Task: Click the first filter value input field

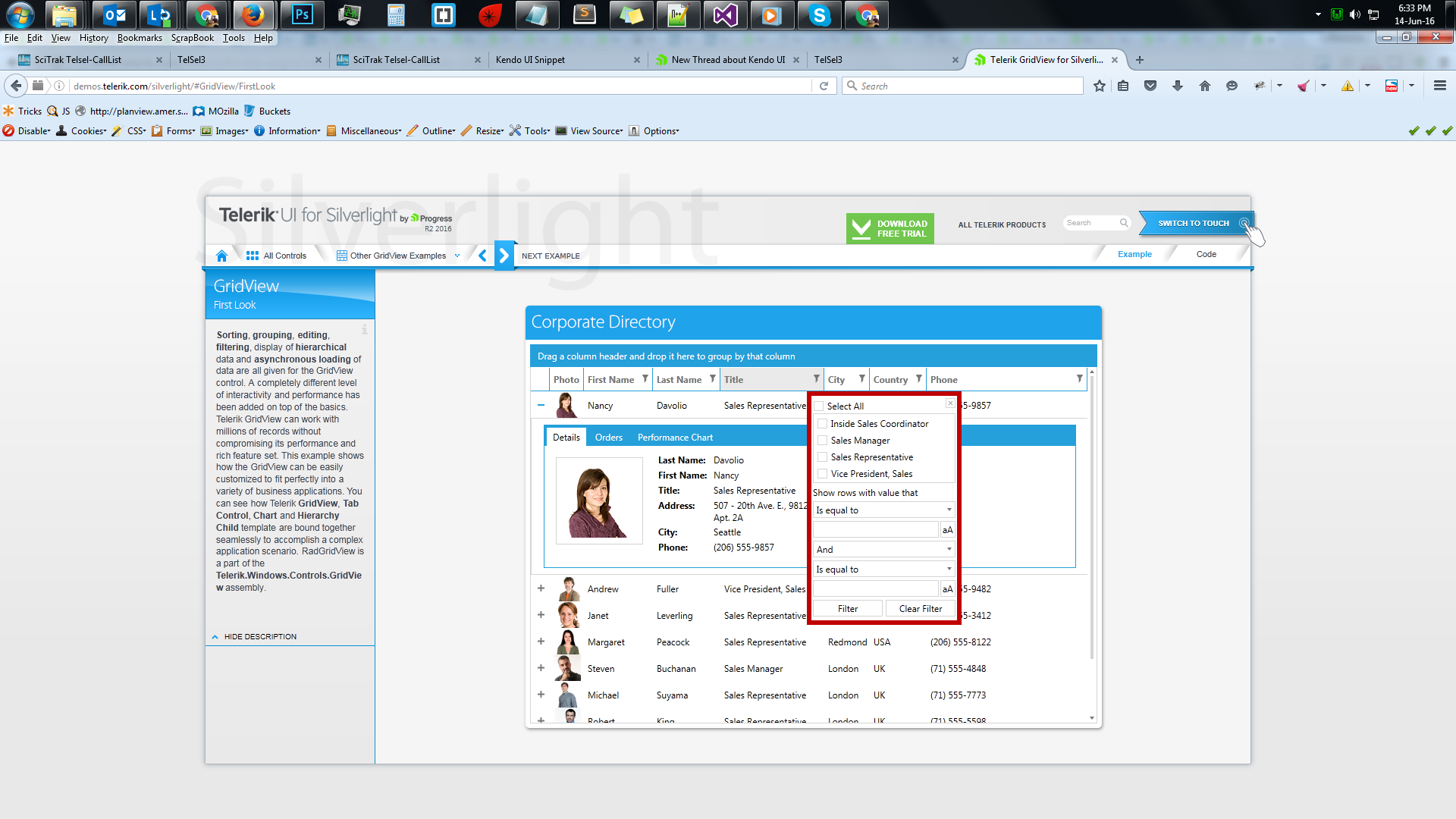Action: tap(876, 529)
